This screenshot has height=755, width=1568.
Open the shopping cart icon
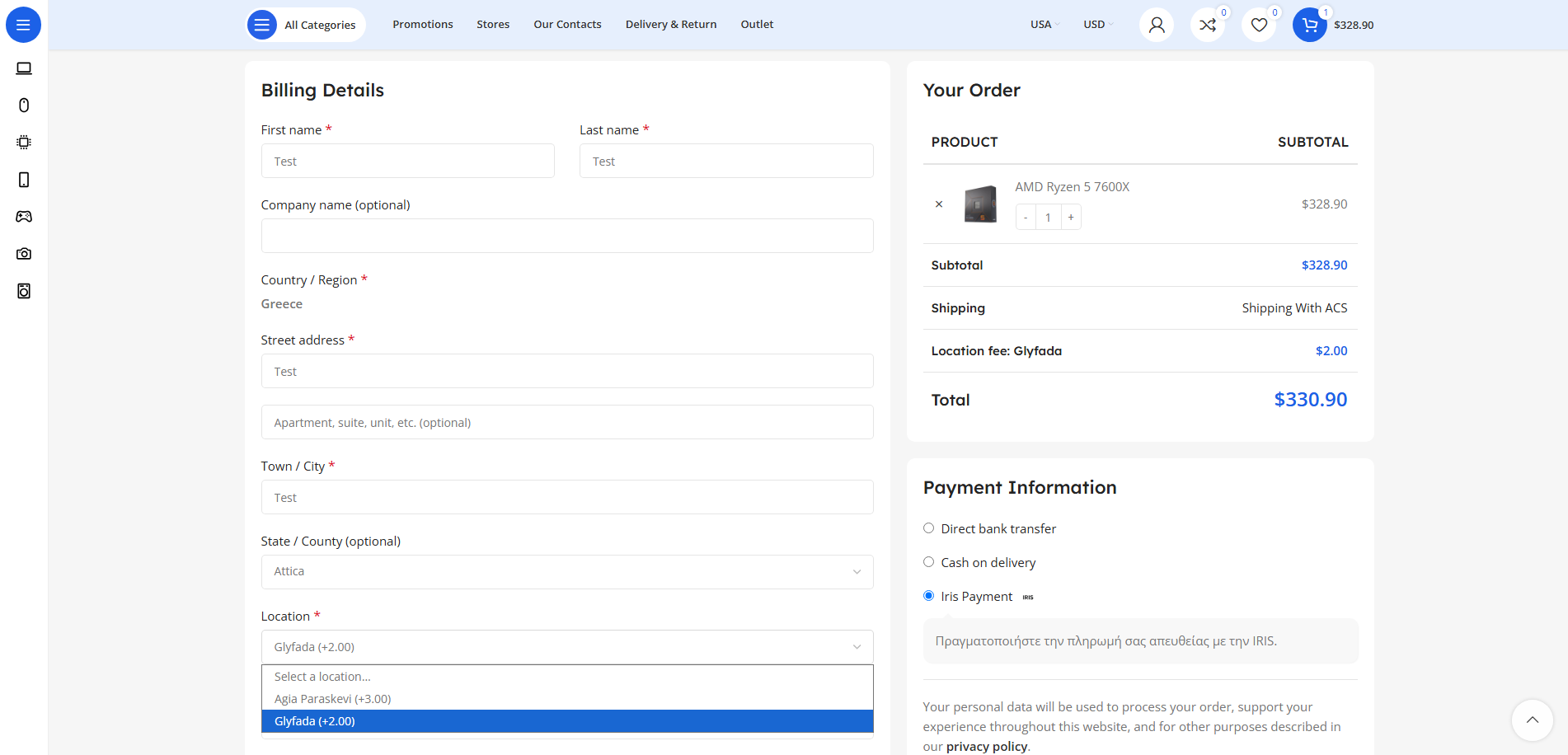tap(1309, 25)
